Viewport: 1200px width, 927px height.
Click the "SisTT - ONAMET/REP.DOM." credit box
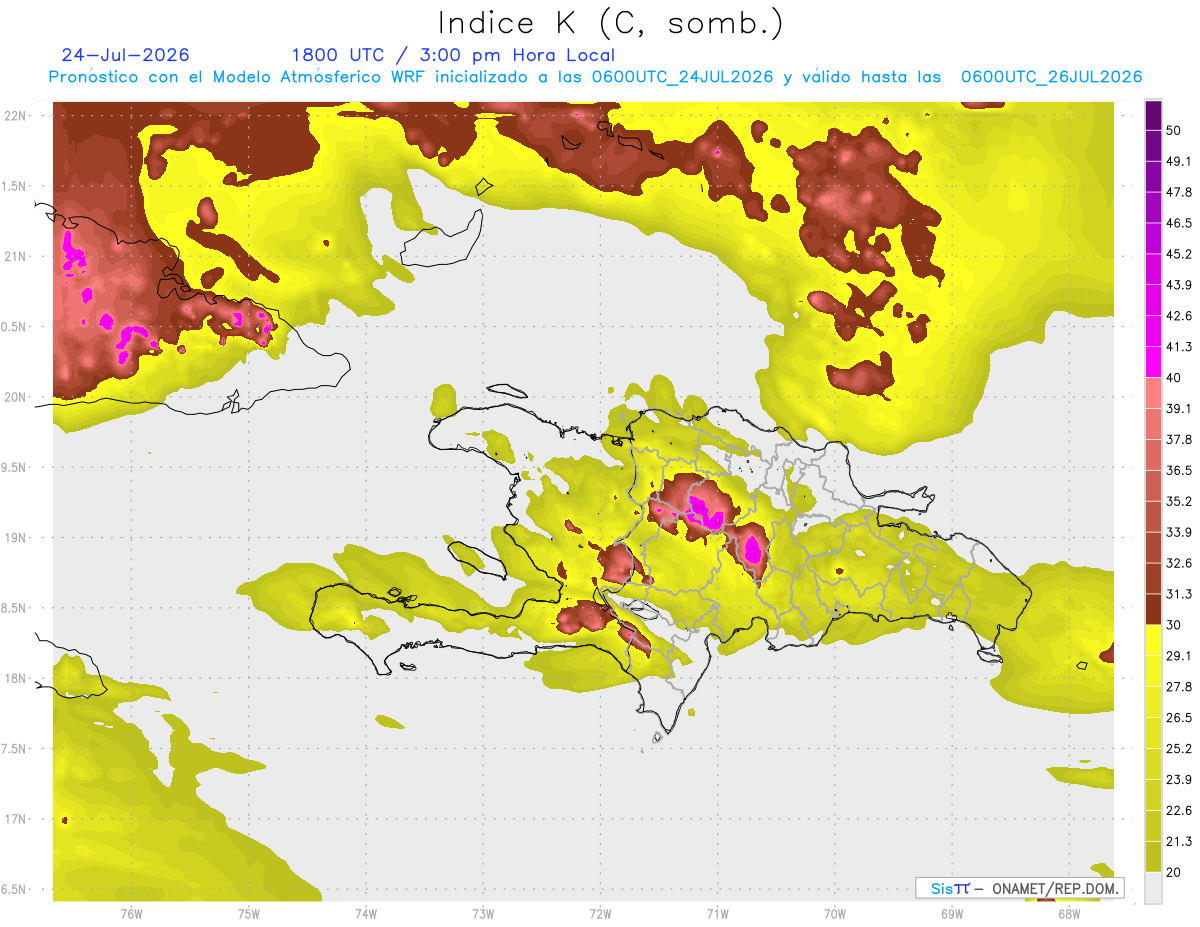(x=1019, y=888)
